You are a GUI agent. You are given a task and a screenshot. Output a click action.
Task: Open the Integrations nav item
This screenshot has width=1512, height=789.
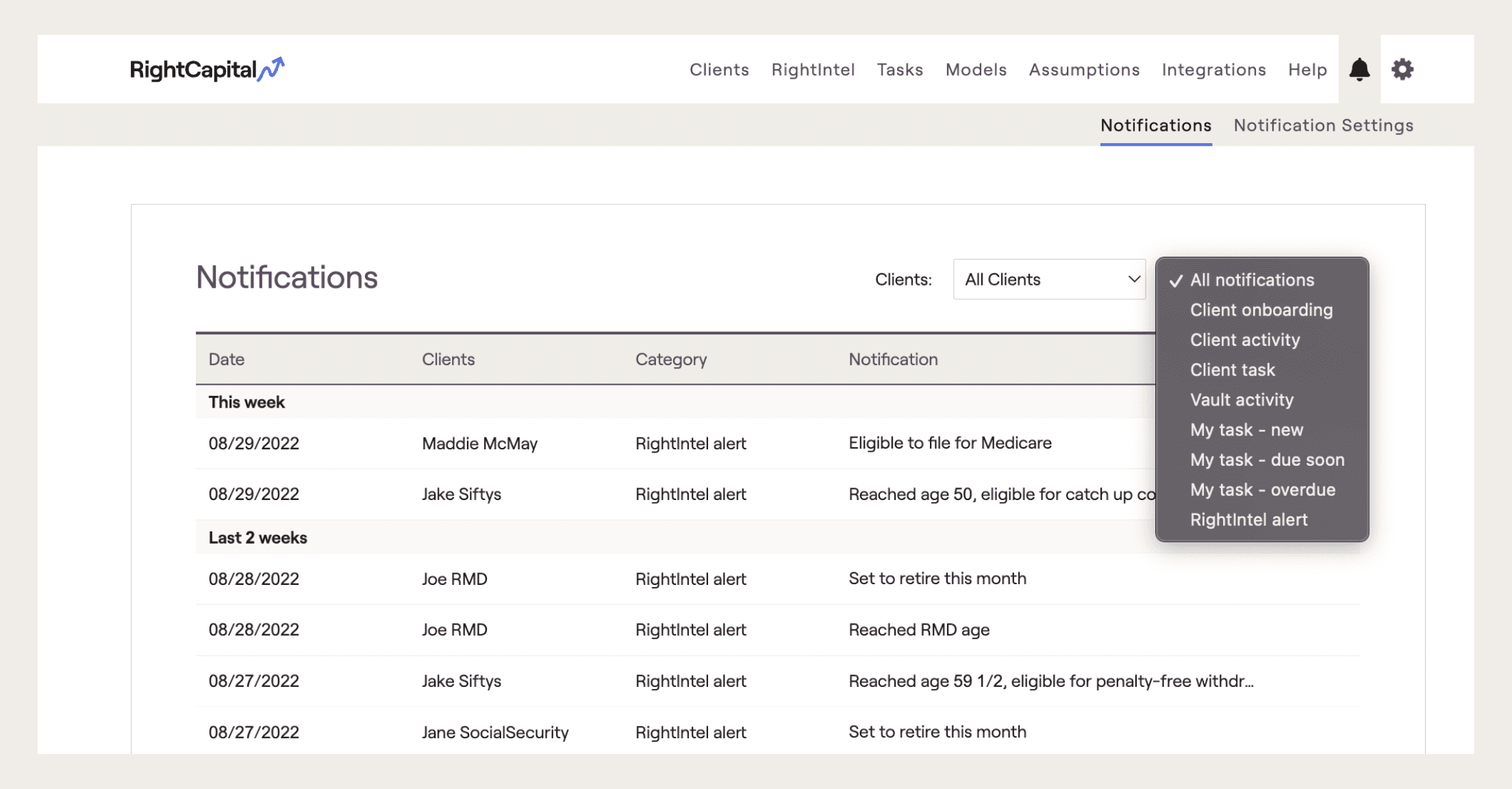(1213, 70)
